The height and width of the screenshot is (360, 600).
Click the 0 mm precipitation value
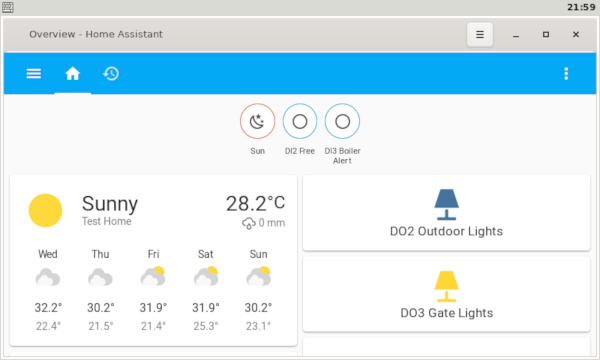(272, 223)
